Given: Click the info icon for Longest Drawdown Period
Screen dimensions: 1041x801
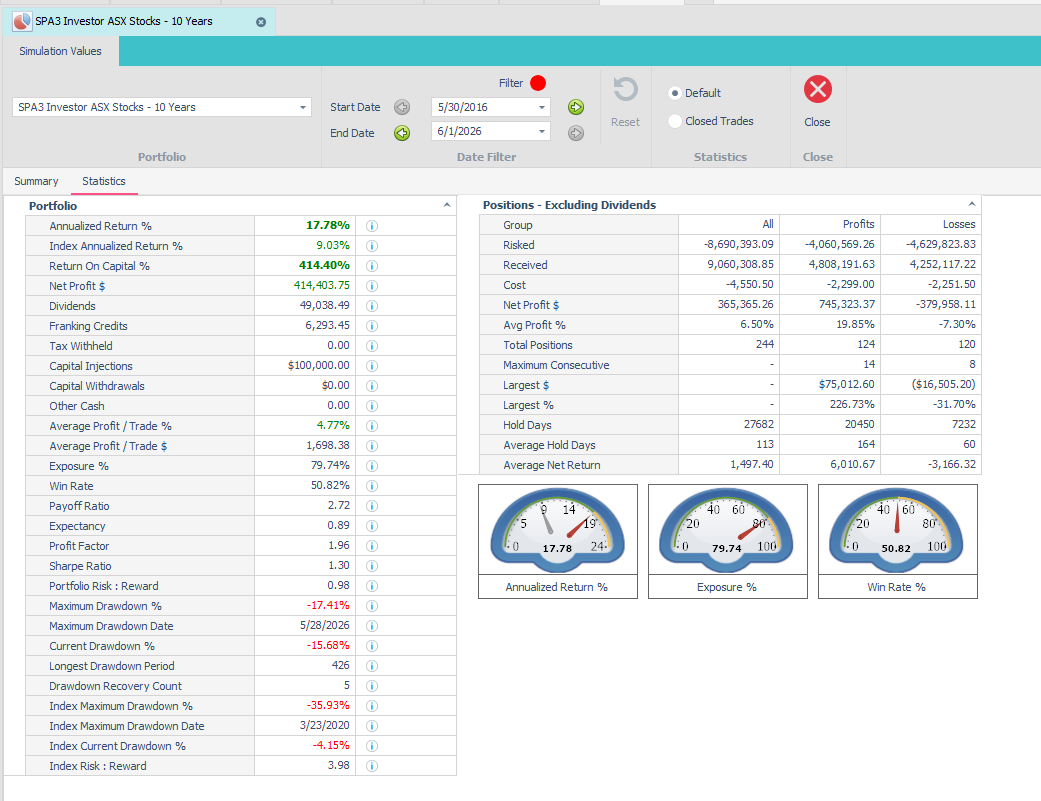Looking at the screenshot, I should pyautogui.click(x=372, y=666).
